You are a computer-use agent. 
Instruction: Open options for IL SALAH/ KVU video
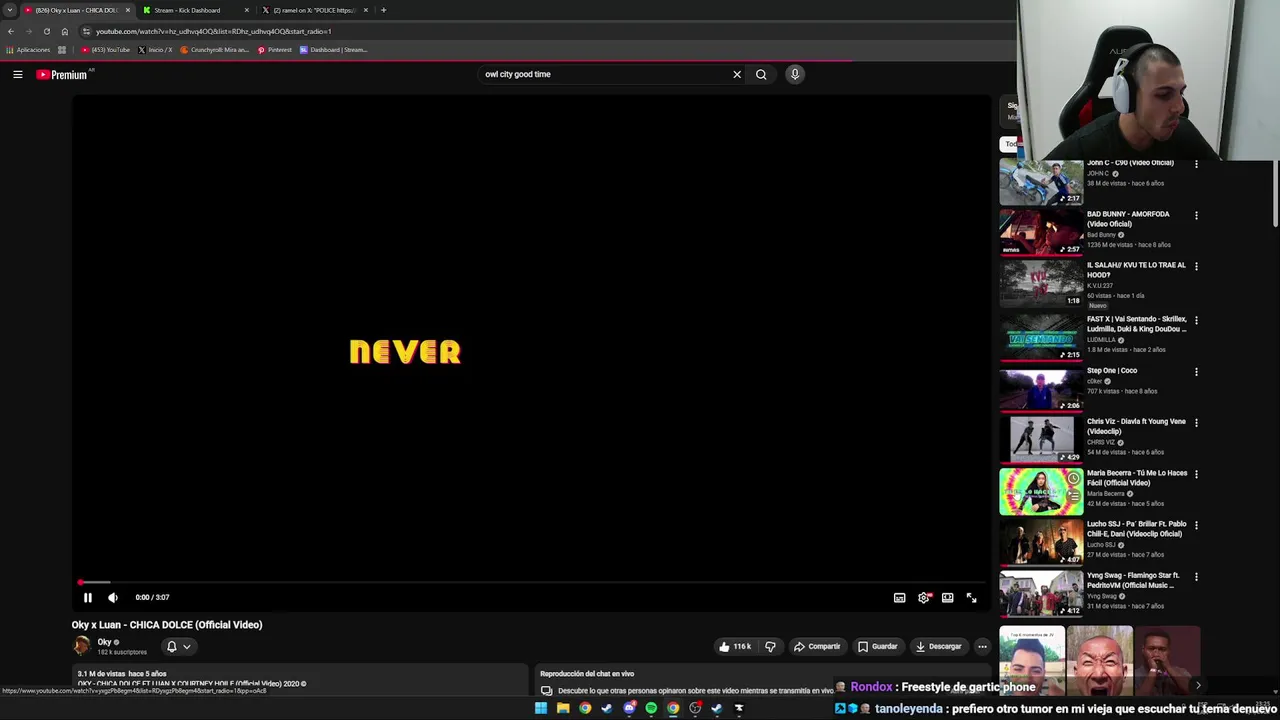[1196, 266]
